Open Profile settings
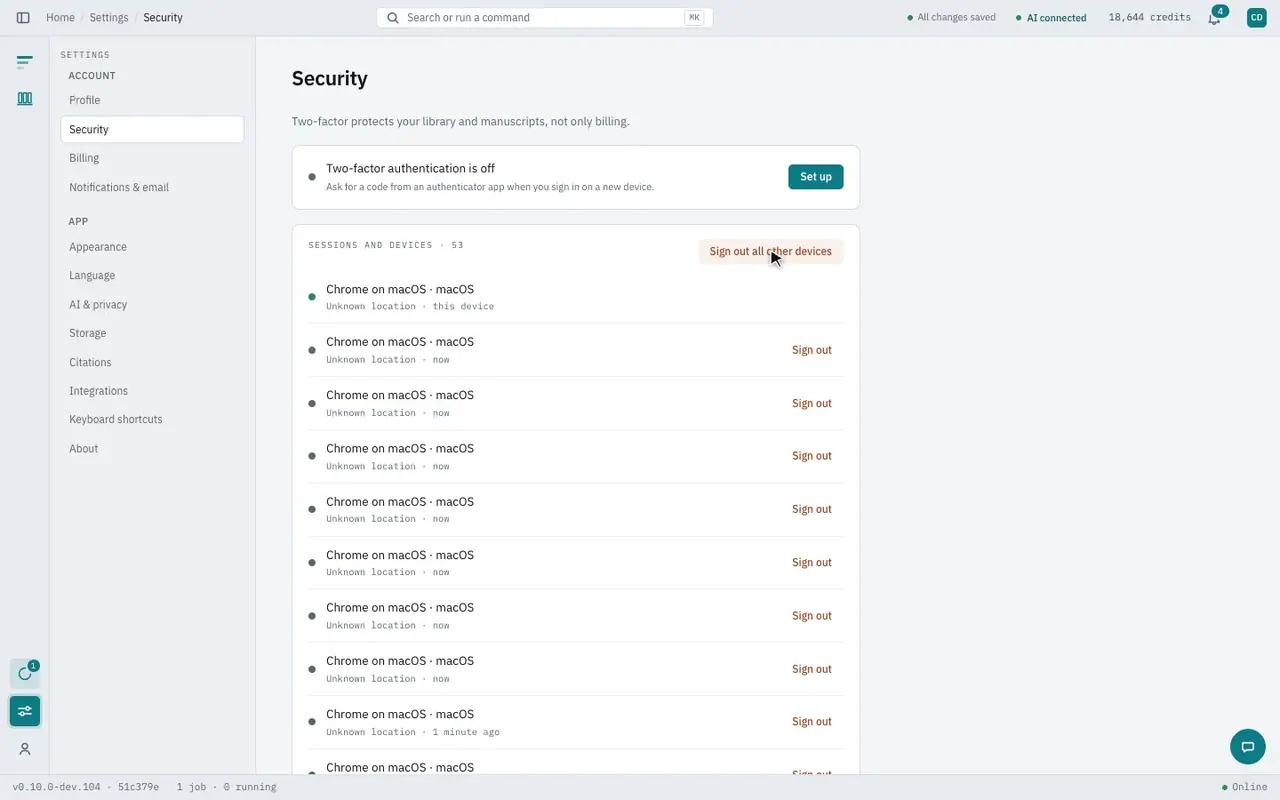The height and width of the screenshot is (800, 1280). 152,100
